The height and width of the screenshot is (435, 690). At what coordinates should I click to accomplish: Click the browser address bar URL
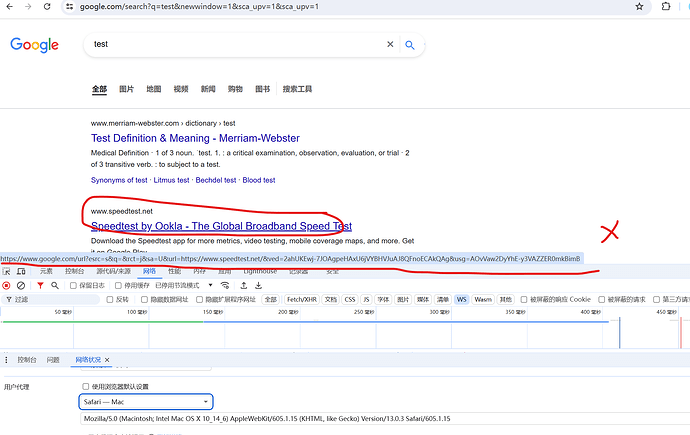199,7
